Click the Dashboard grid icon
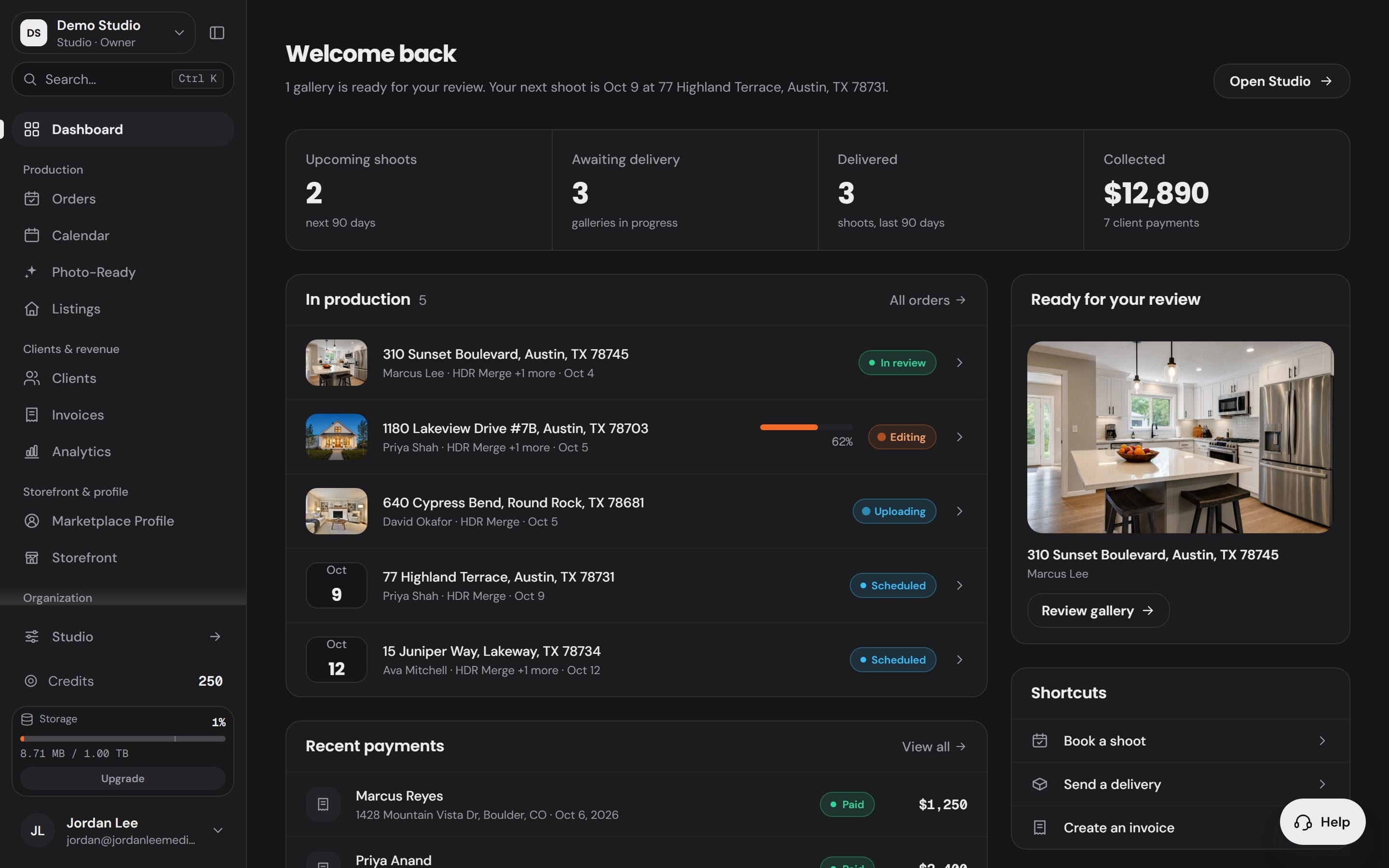This screenshot has height=868, width=1389. click(31, 129)
